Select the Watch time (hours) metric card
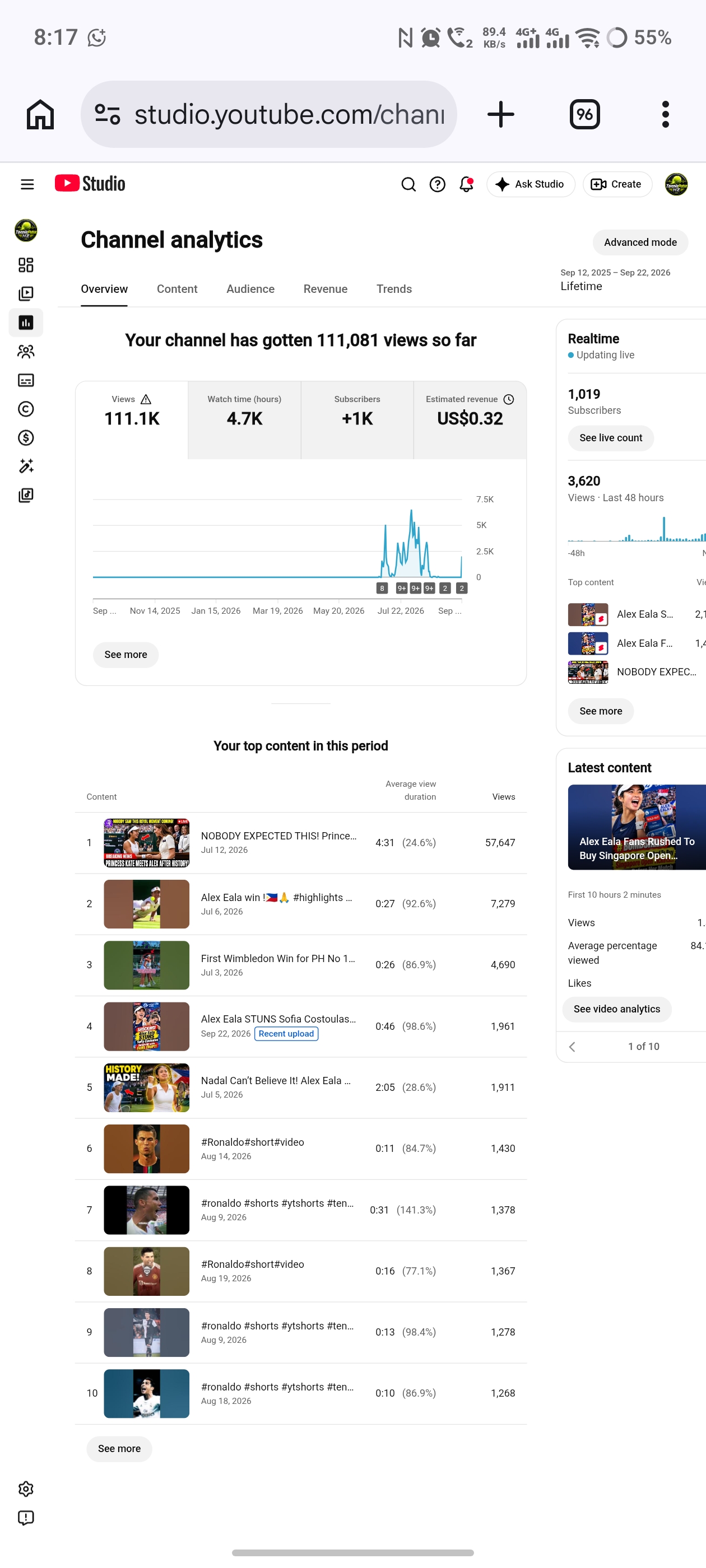 tap(244, 420)
